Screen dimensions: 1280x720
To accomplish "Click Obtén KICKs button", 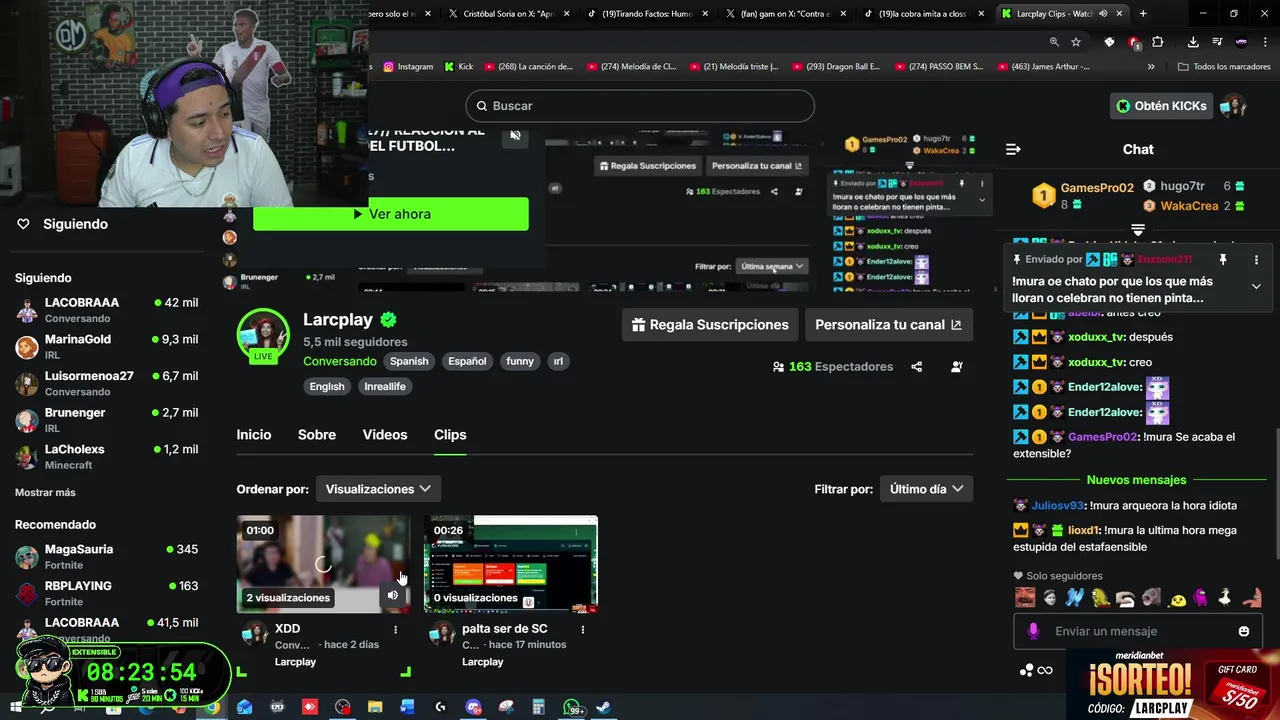I will click(x=1161, y=106).
